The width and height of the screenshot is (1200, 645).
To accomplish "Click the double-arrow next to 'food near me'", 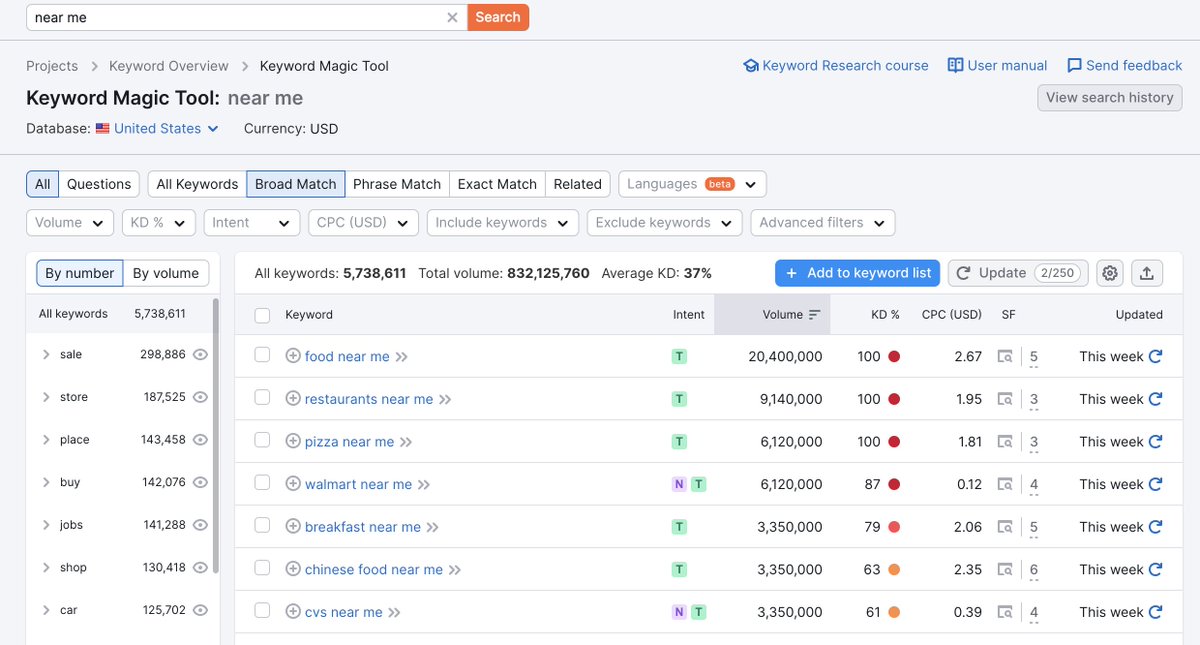I will [x=402, y=357].
